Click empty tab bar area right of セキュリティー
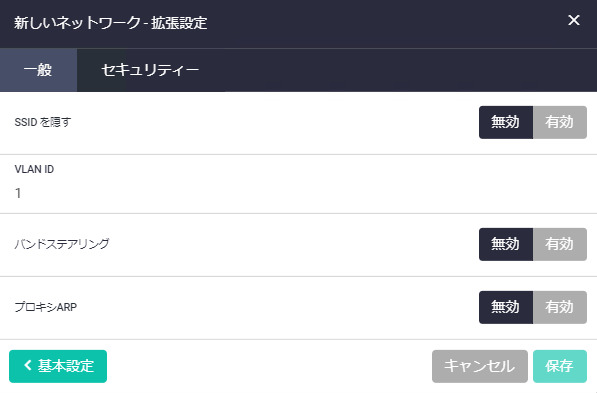Image resolution: width=597 pixels, height=393 pixels. 410,70
